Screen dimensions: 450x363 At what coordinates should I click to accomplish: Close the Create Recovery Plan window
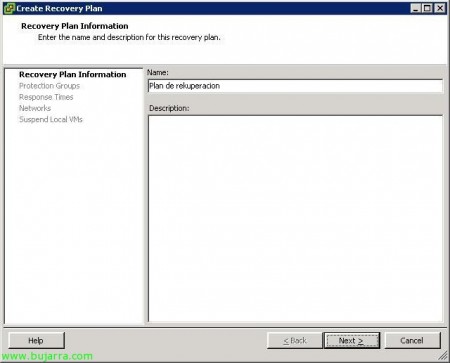pyautogui.click(x=440, y=8)
